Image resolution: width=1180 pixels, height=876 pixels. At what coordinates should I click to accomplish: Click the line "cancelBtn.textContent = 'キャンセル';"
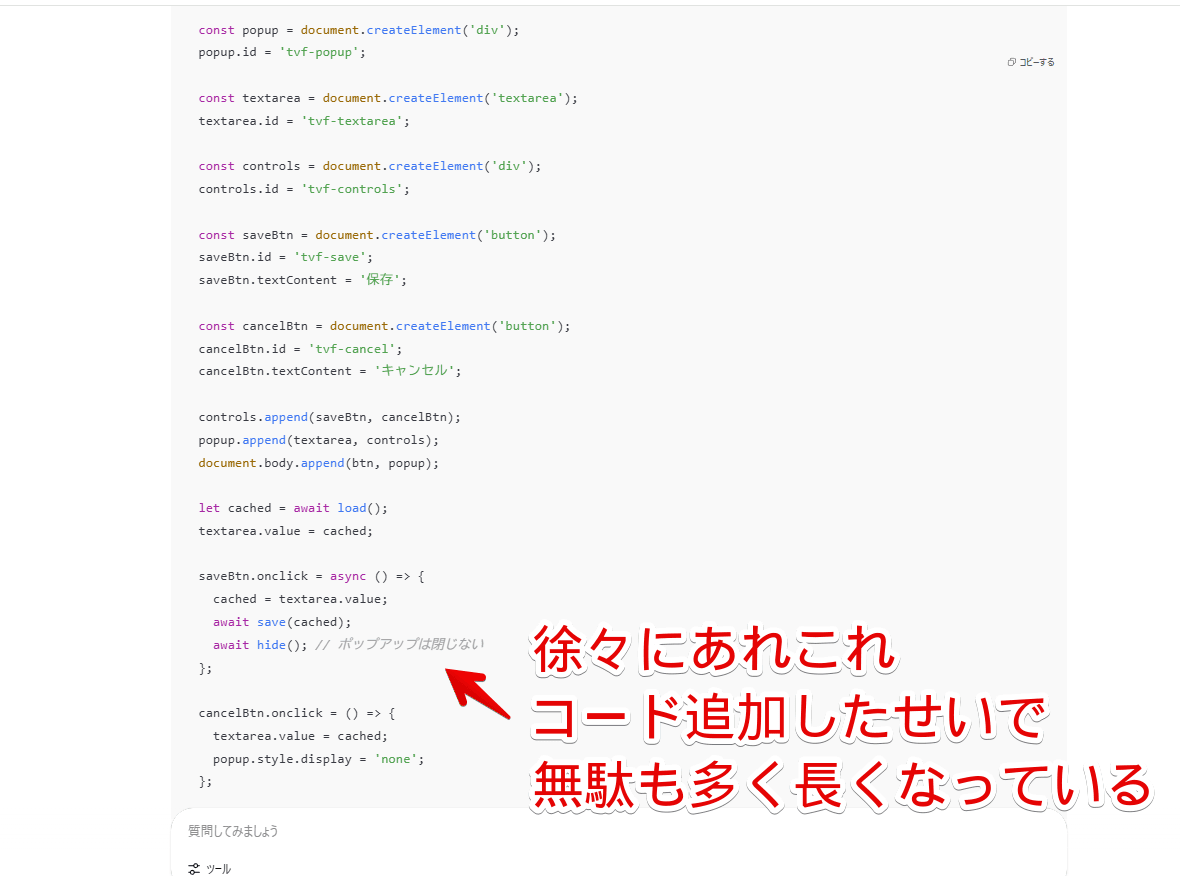330,371
